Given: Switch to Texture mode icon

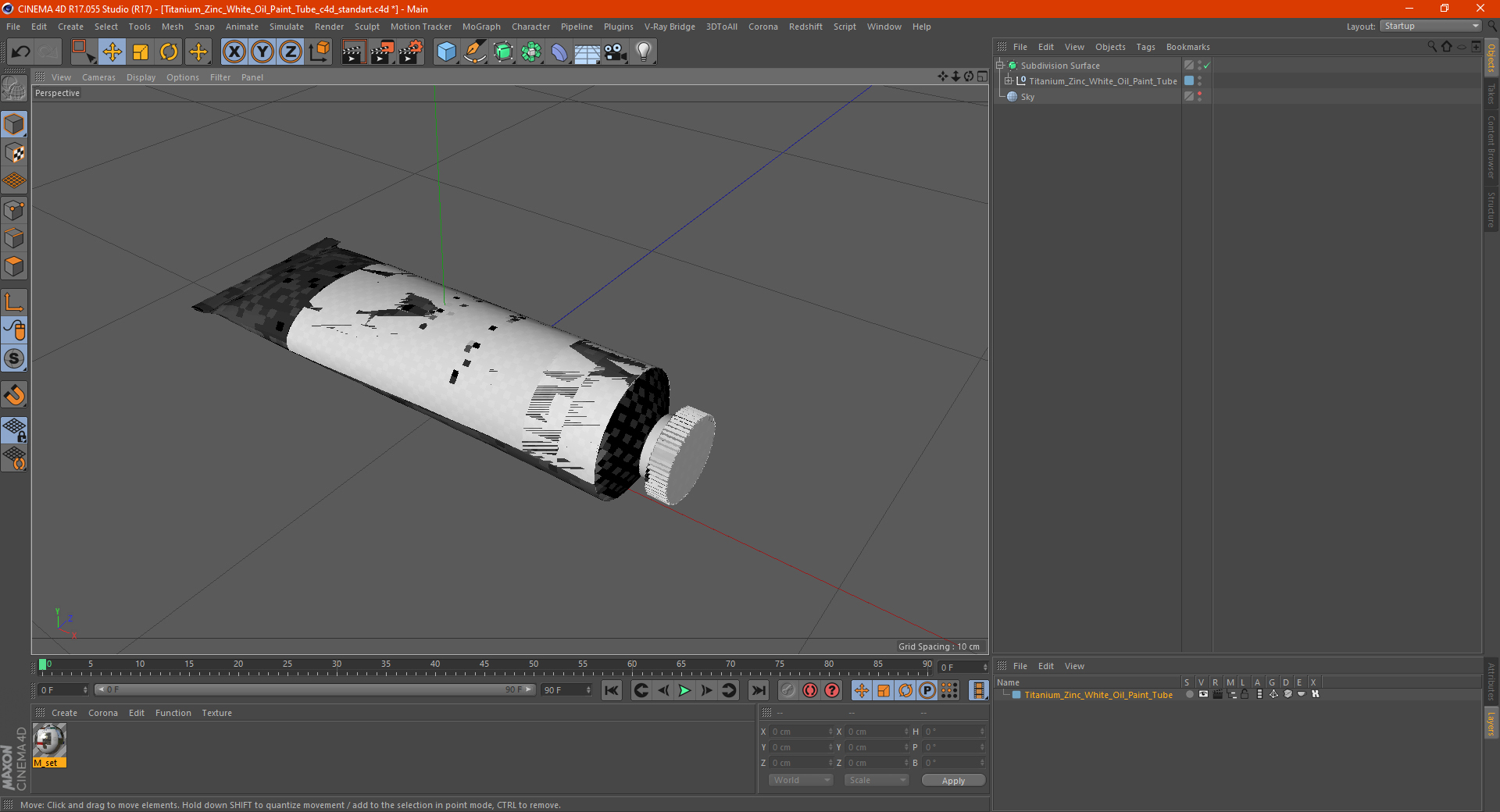Looking at the screenshot, I should (x=14, y=152).
